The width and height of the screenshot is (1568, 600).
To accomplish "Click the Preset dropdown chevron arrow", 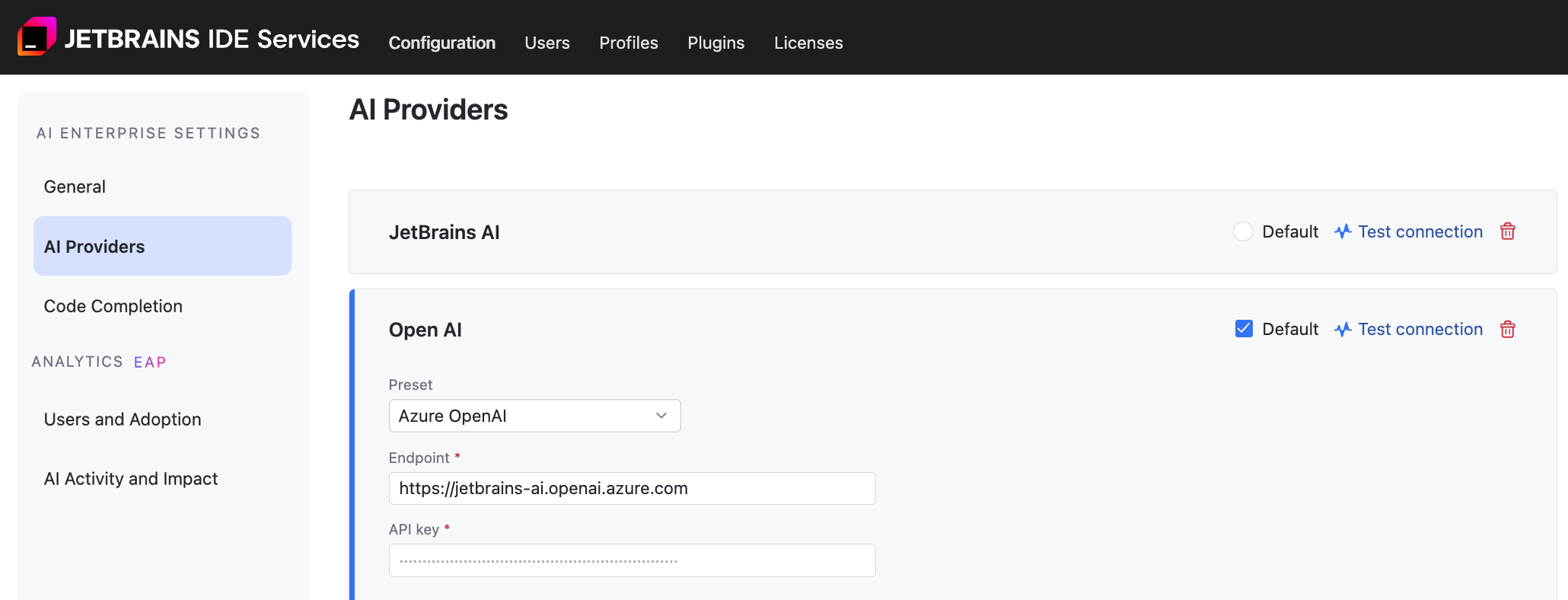I will click(661, 416).
